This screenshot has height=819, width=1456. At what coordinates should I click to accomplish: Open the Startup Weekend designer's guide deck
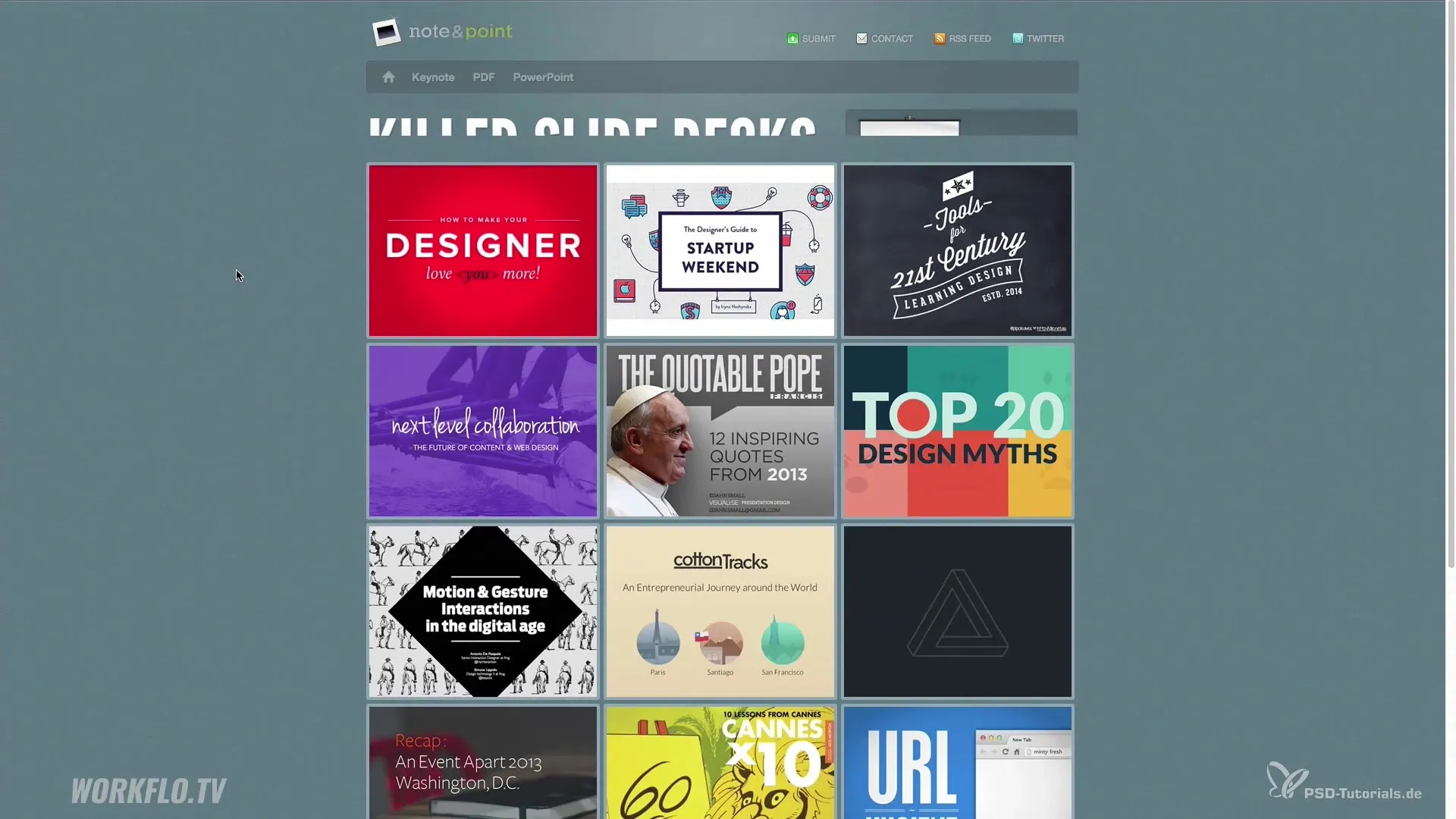click(x=720, y=250)
